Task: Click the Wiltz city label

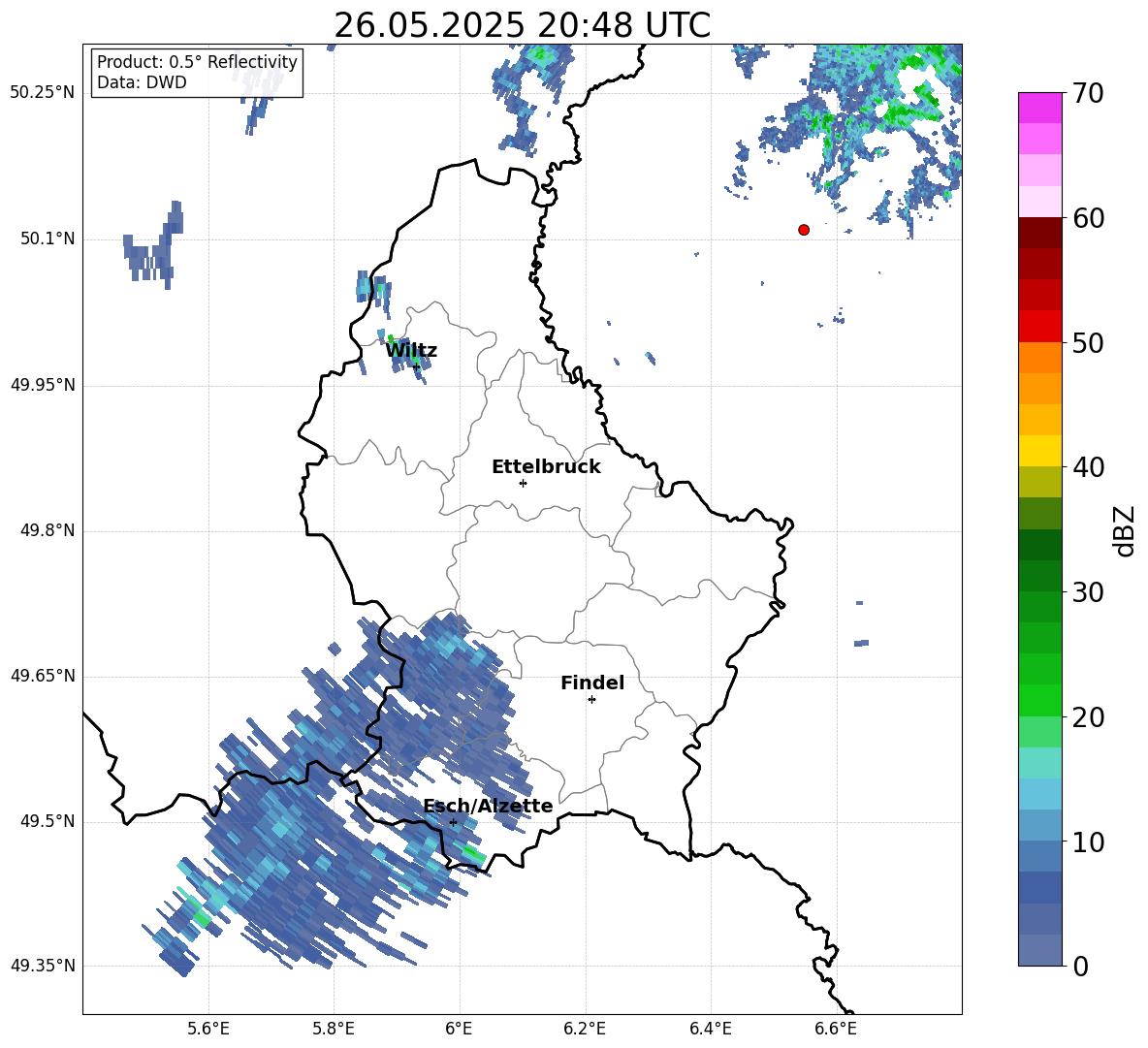Action: 411,351
